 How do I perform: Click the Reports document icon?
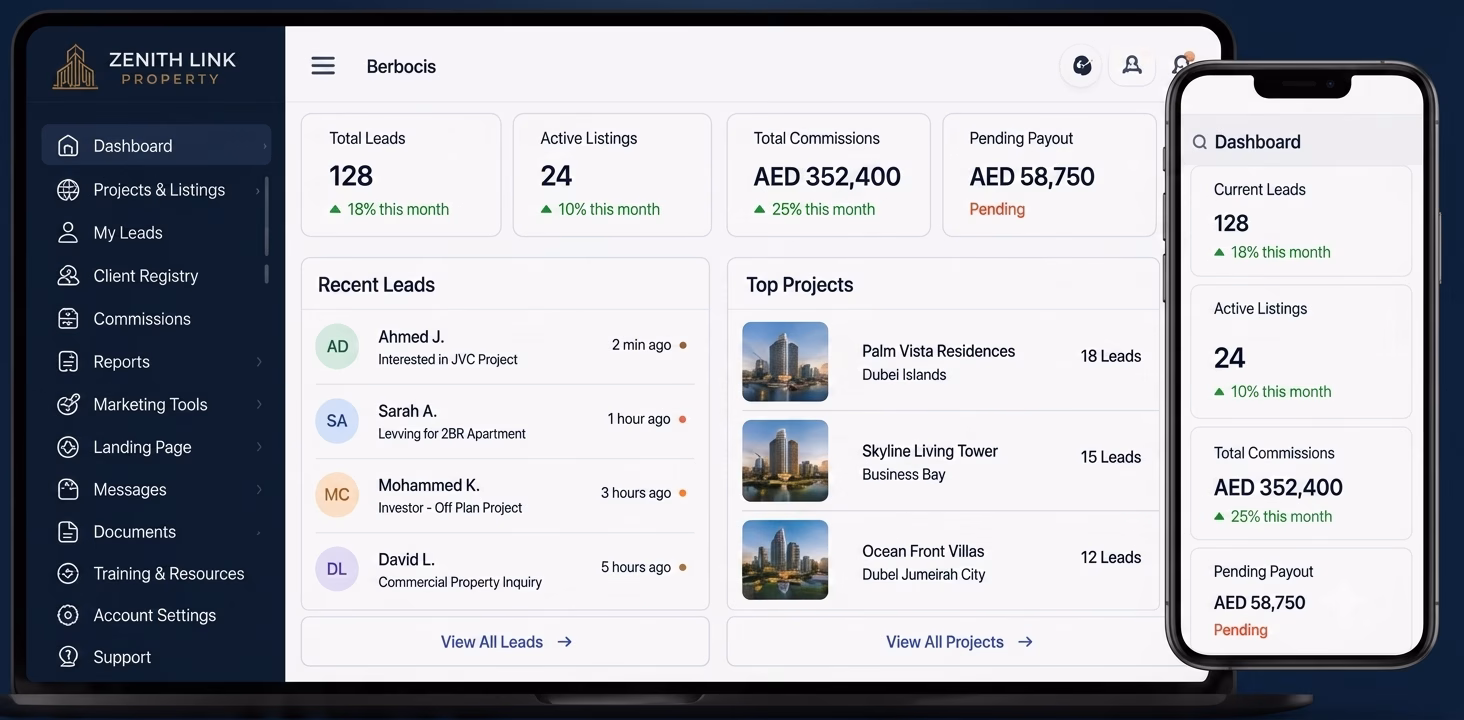point(68,362)
